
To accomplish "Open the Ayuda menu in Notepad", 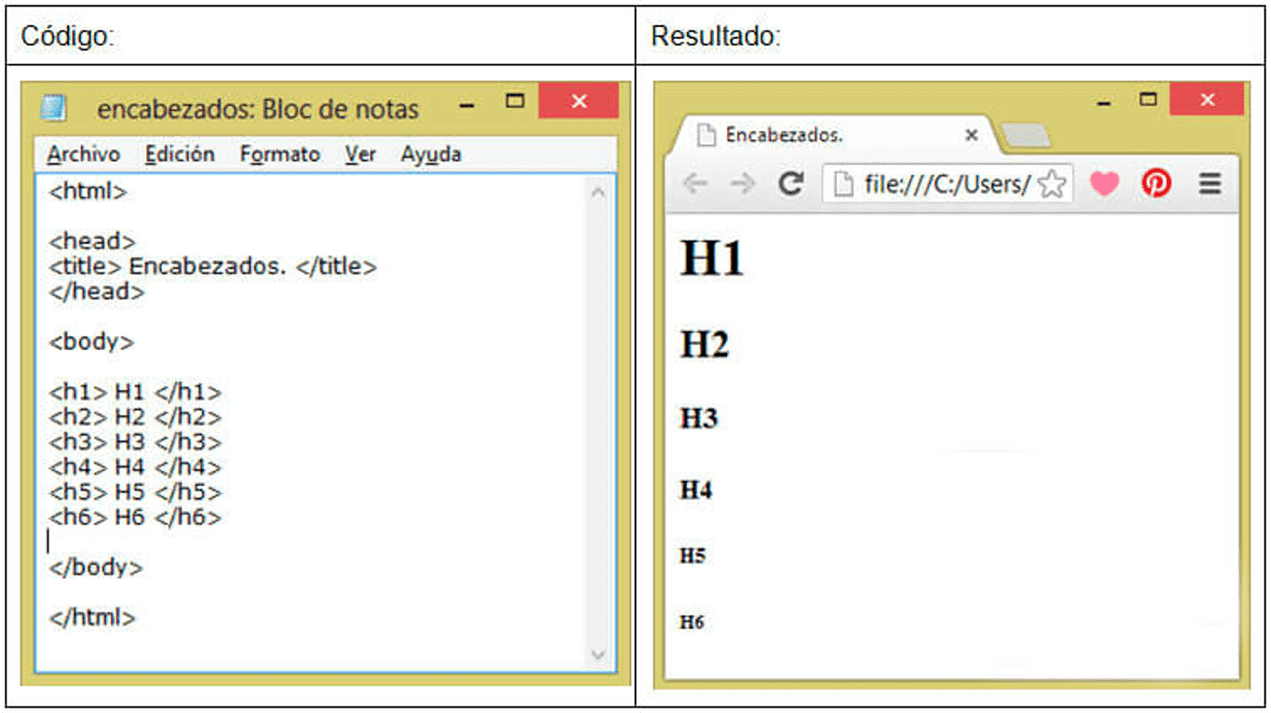I will click(x=431, y=153).
